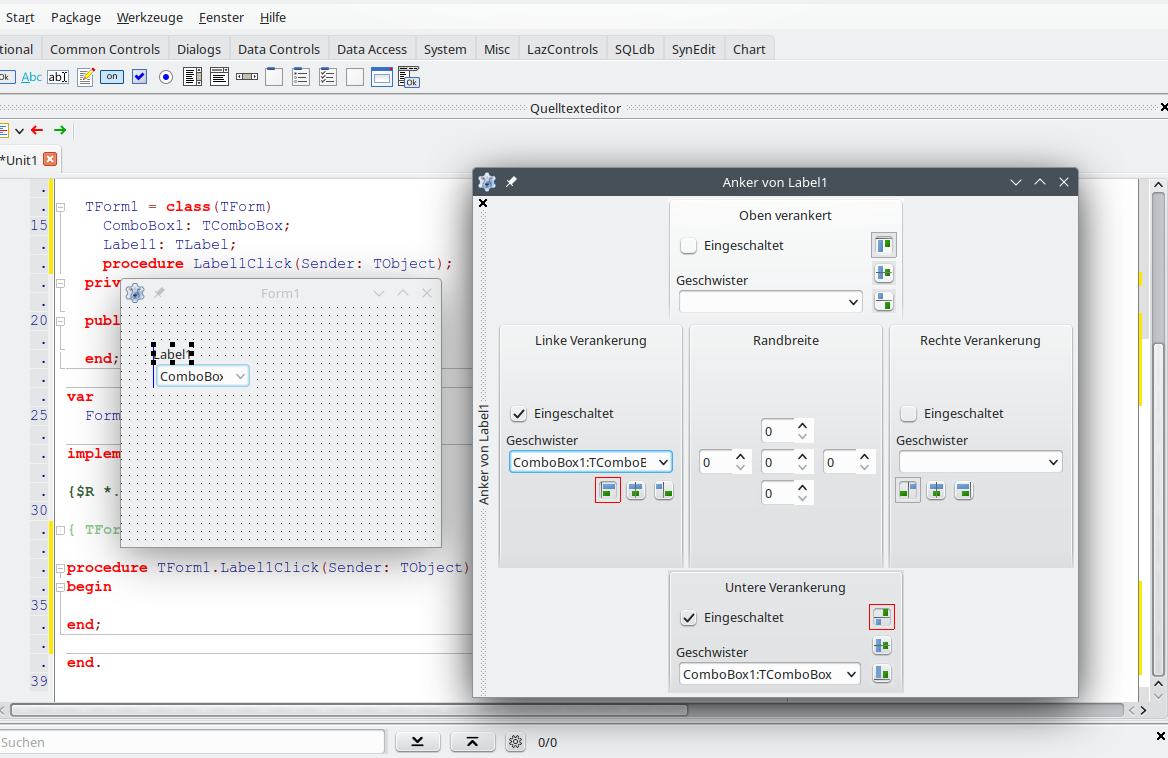Screen dimensions: 1168x758
Task: Anchor right side to sibling's horizontal center
Action: pyautogui.click(x=936, y=490)
